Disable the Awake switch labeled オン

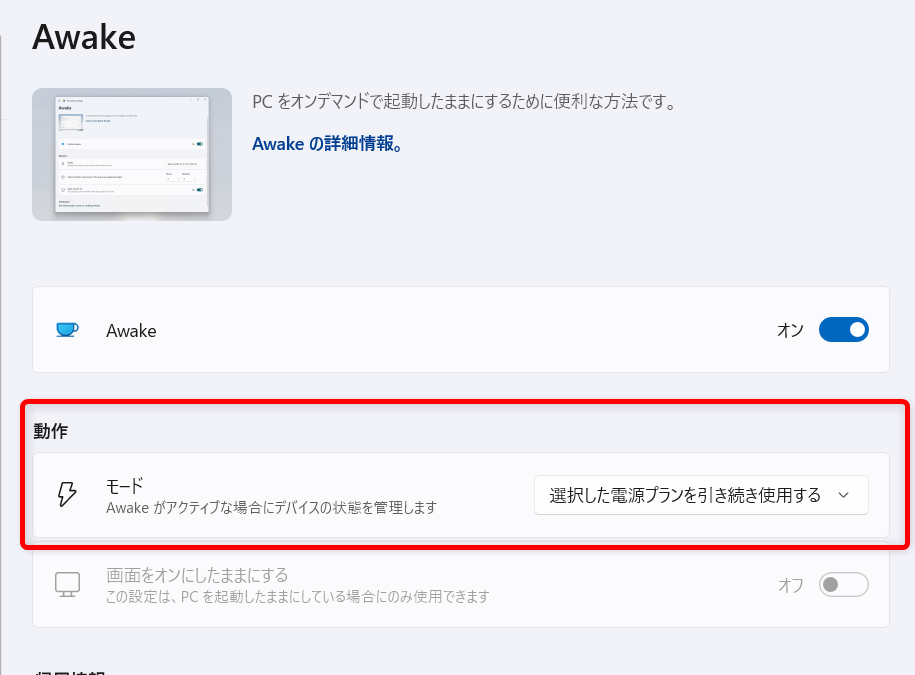point(843,330)
